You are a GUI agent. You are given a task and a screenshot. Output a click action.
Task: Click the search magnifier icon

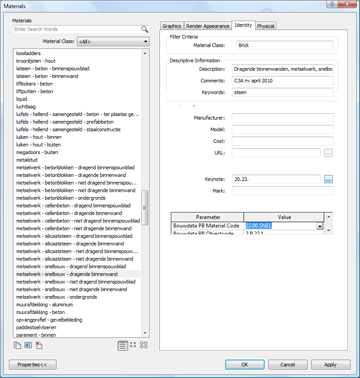pyautogui.click(x=144, y=29)
